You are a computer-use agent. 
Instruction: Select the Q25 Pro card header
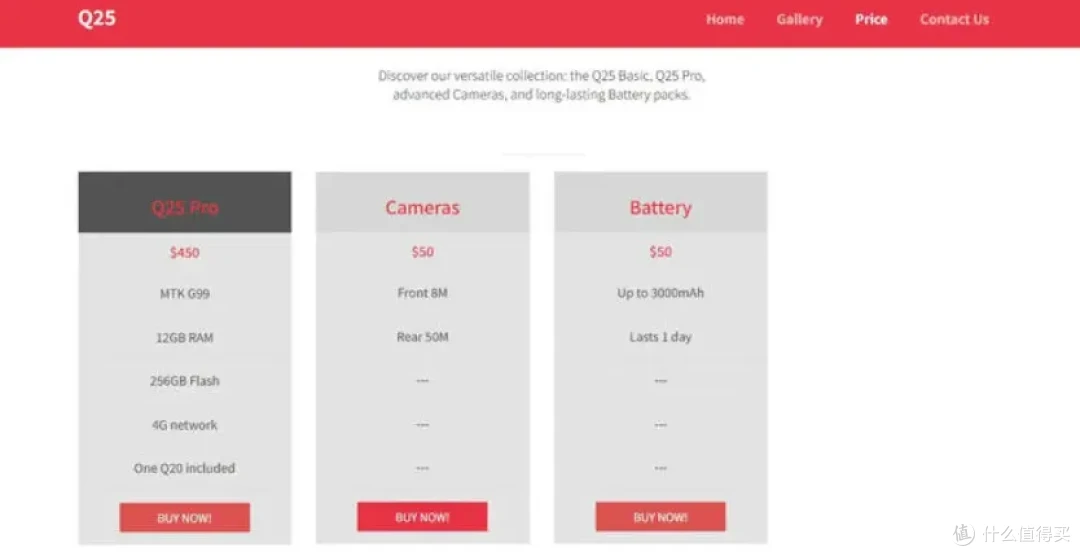click(x=185, y=202)
